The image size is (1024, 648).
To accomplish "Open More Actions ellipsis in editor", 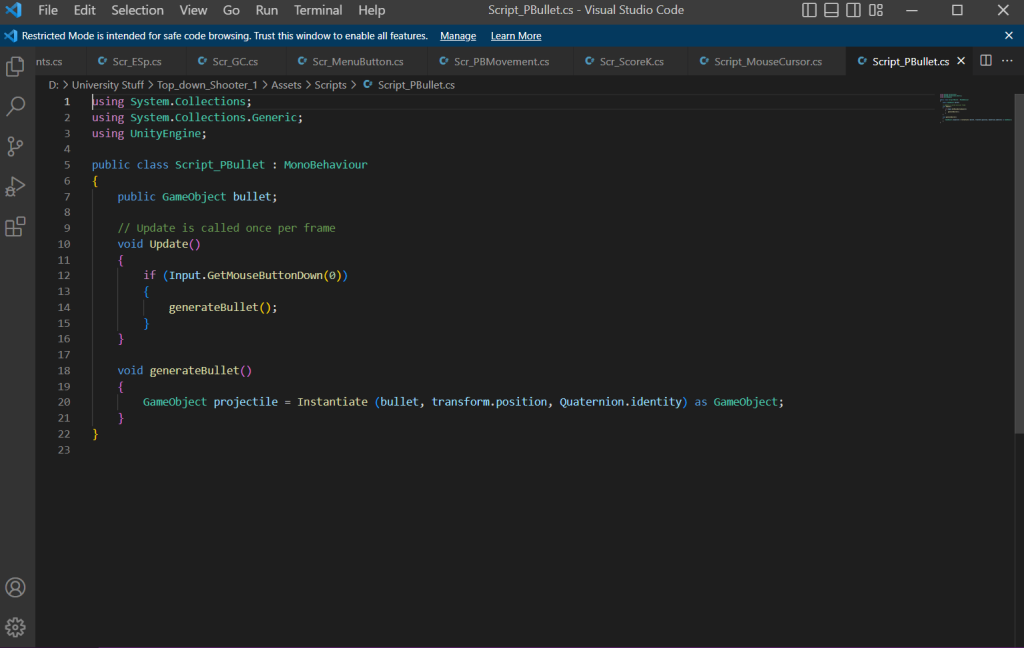I will [1007, 61].
